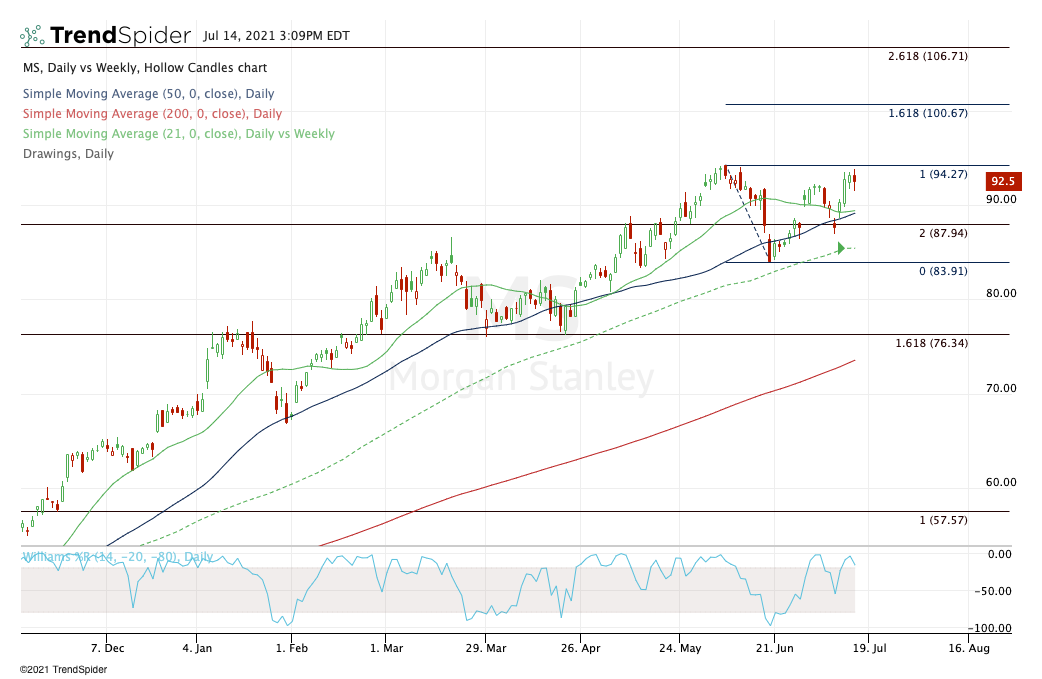
Task: Click the TrendSpider logo icon
Action: tap(32, 35)
